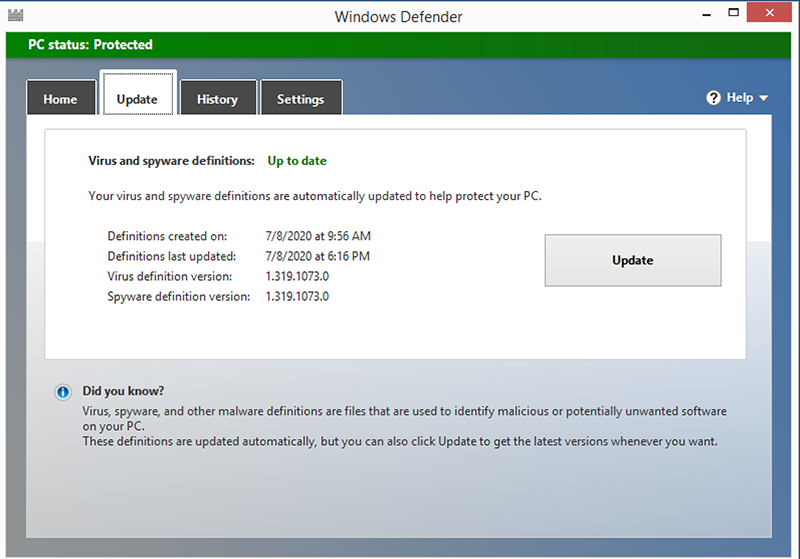Click the green Up to date status text

tap(297, 160)
